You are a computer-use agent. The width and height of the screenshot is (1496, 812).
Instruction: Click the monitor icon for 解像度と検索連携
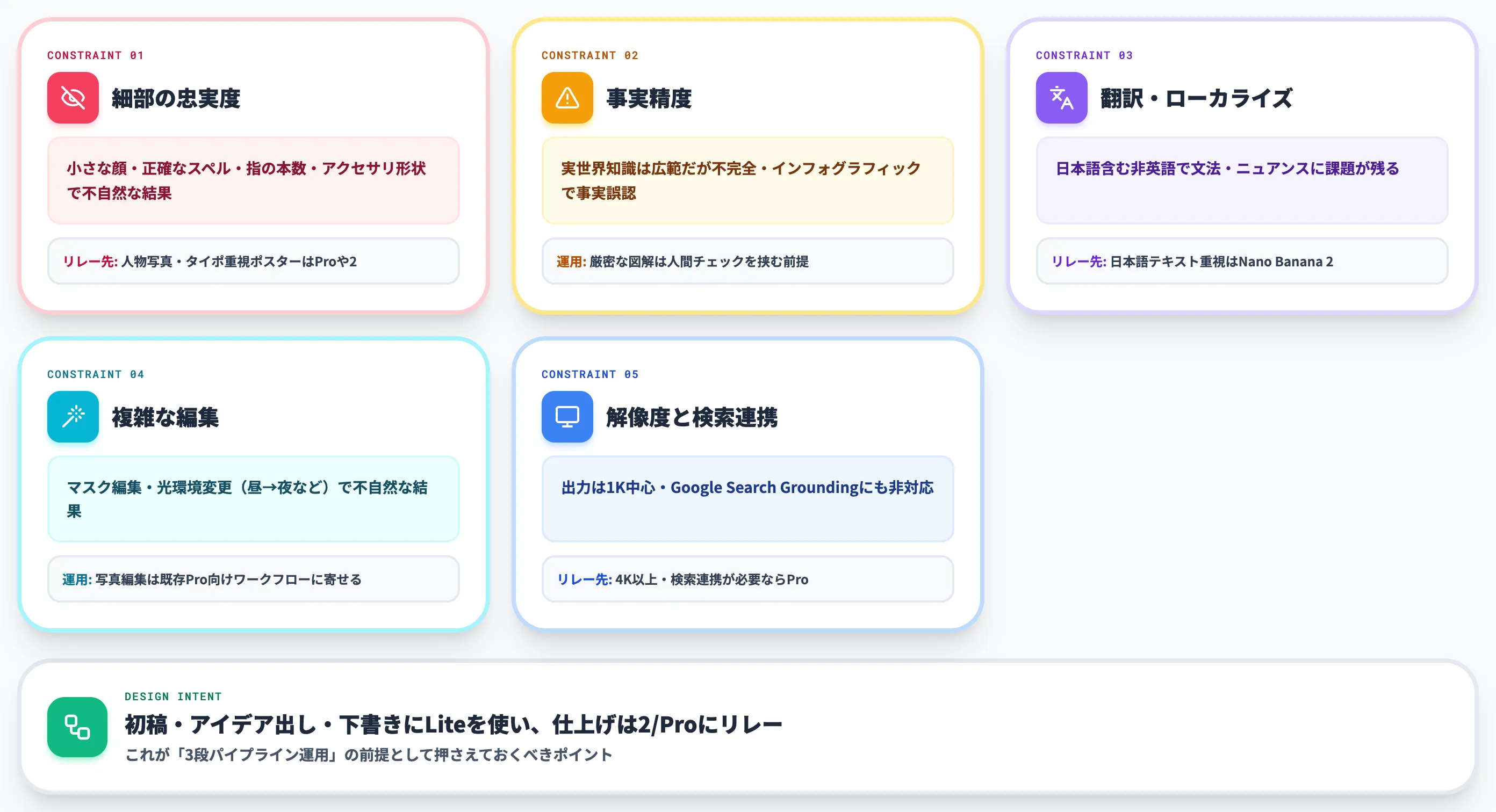tap(567, 417)
